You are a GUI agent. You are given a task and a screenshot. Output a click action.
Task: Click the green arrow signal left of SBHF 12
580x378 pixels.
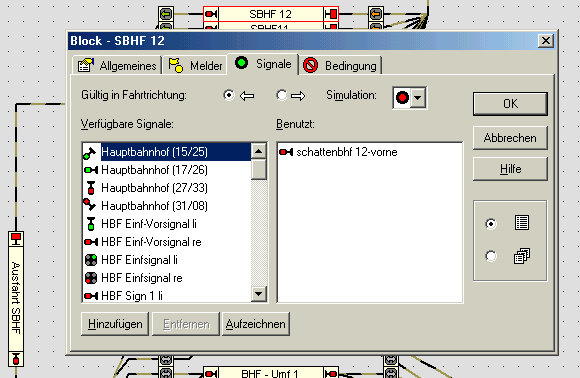(x=166, y=14)
